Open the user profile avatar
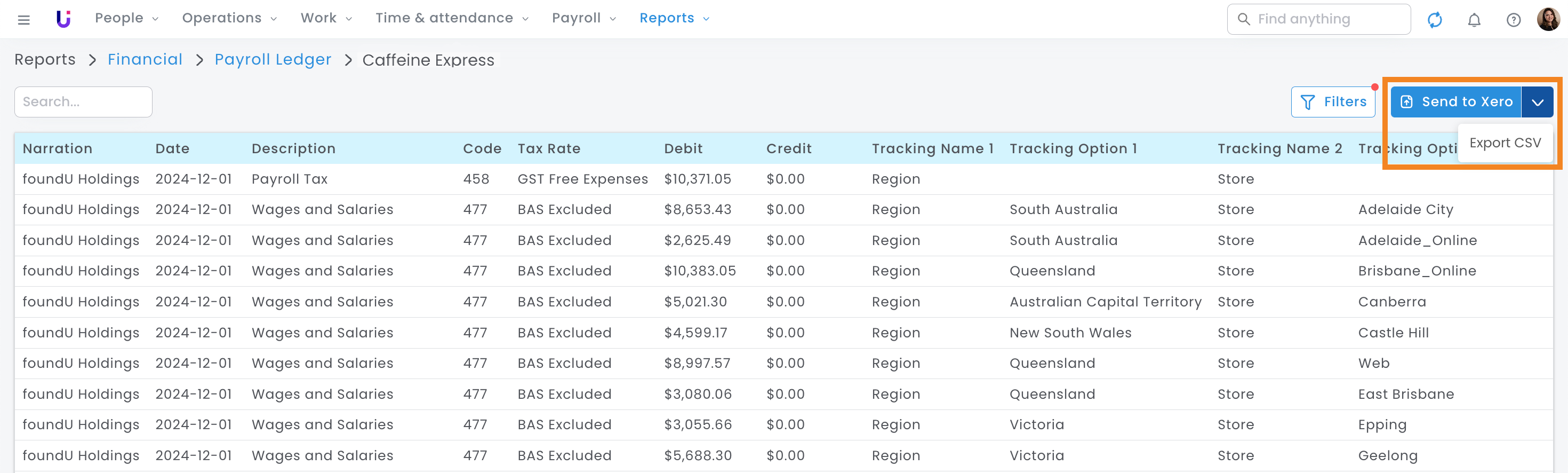Screen dimensions: 1568x473 point(1548,19)
